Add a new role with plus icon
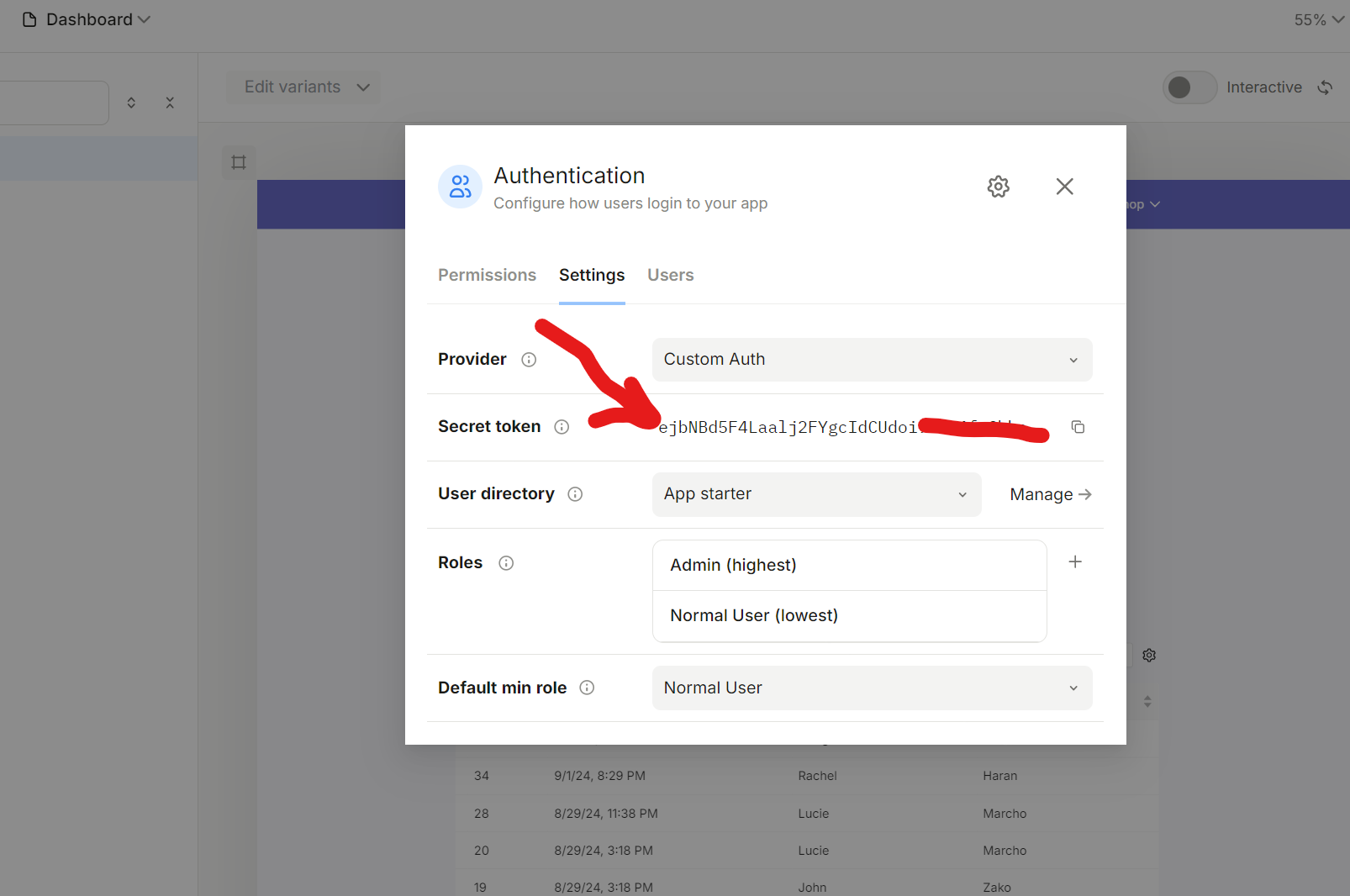 coord(1075,561)
